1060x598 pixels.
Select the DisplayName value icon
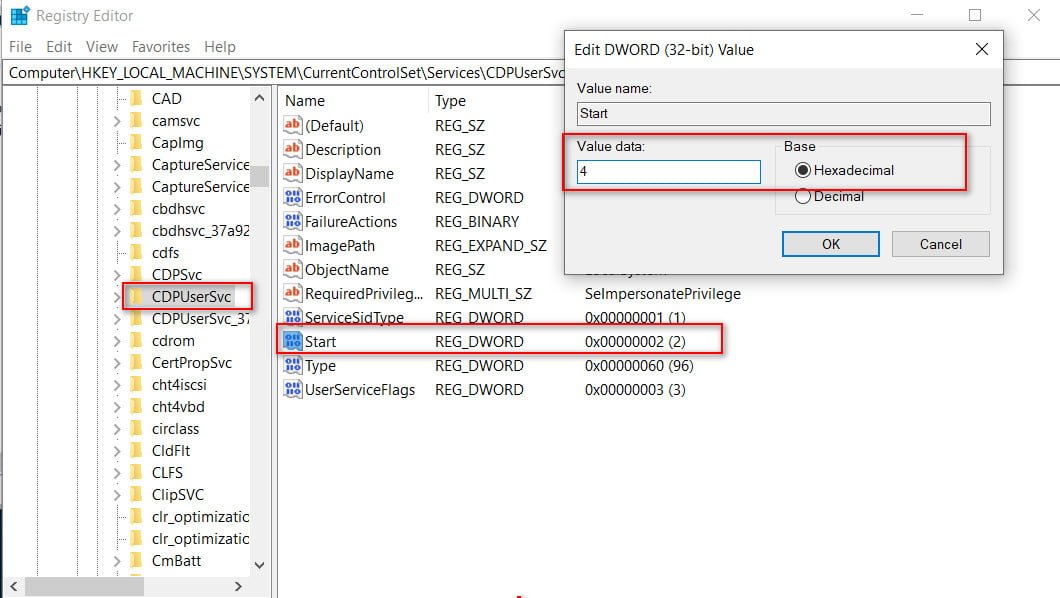click(x=292, y=173)
